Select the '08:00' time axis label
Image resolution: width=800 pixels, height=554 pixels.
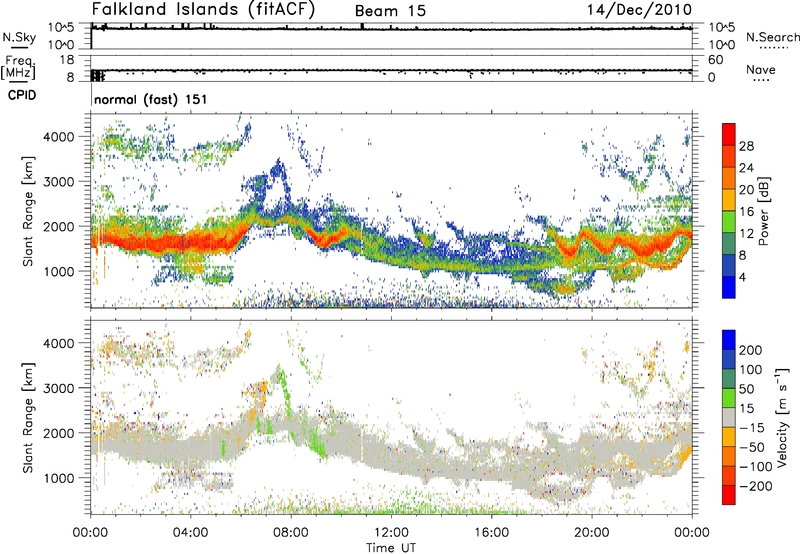[291, 533]
